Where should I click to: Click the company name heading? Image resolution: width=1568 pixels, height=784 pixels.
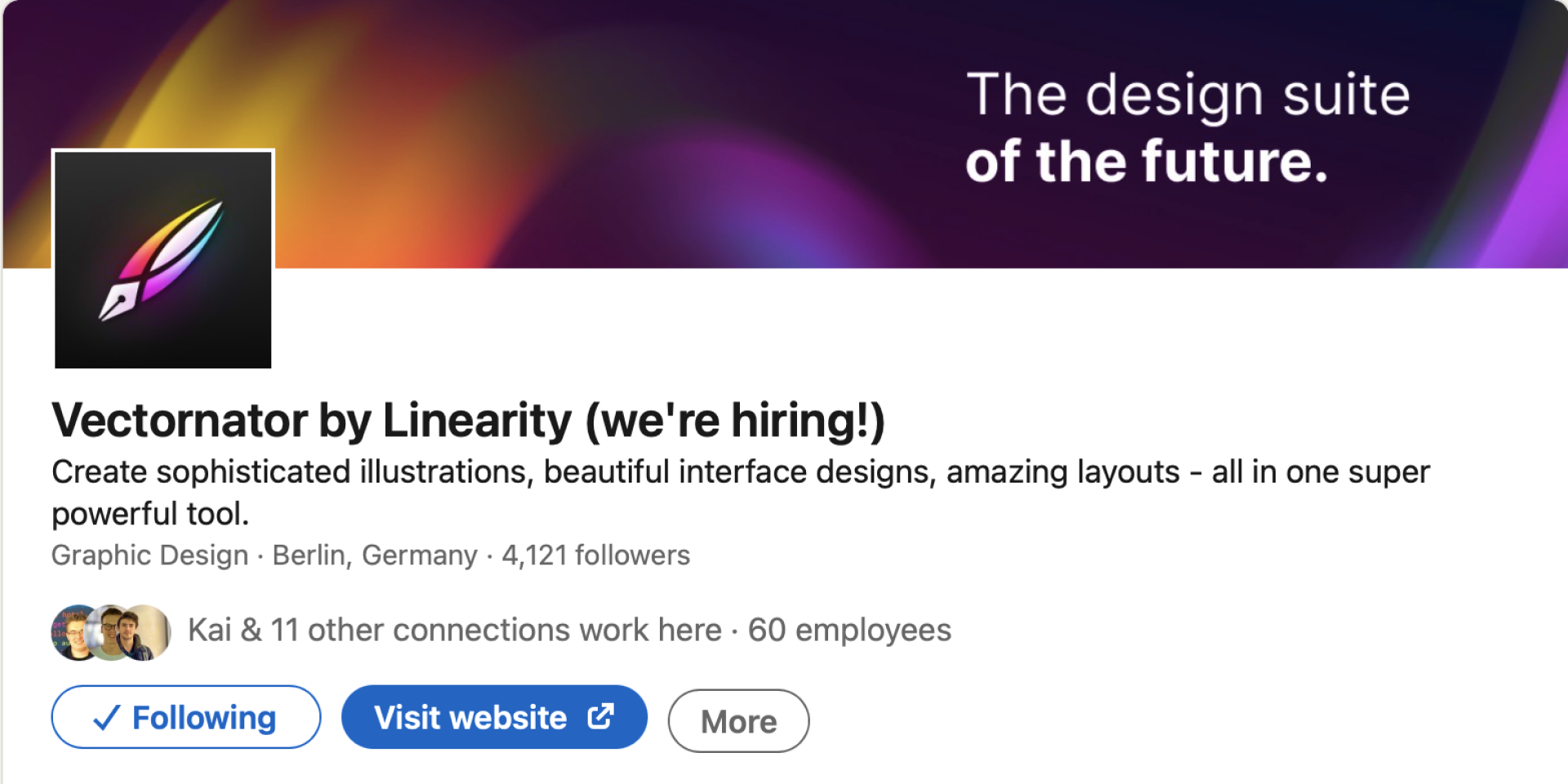coord(468,421)
